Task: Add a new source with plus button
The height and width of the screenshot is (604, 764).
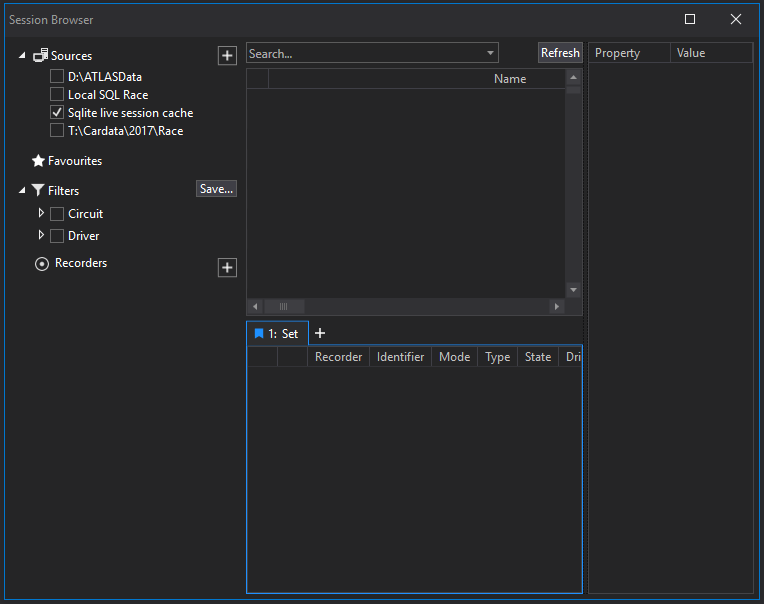Action: (x=227, y=56)
